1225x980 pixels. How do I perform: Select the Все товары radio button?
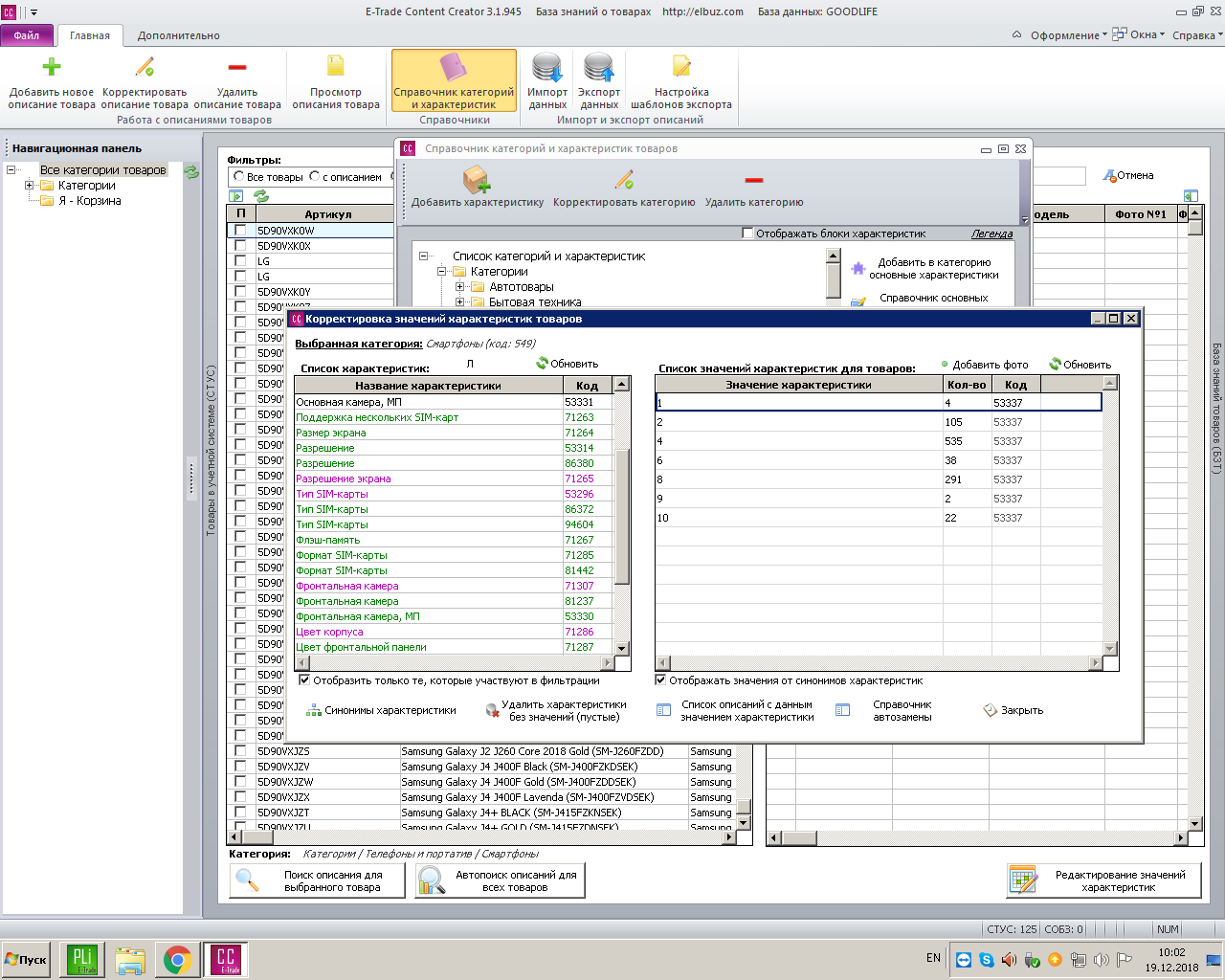point(239,176)
